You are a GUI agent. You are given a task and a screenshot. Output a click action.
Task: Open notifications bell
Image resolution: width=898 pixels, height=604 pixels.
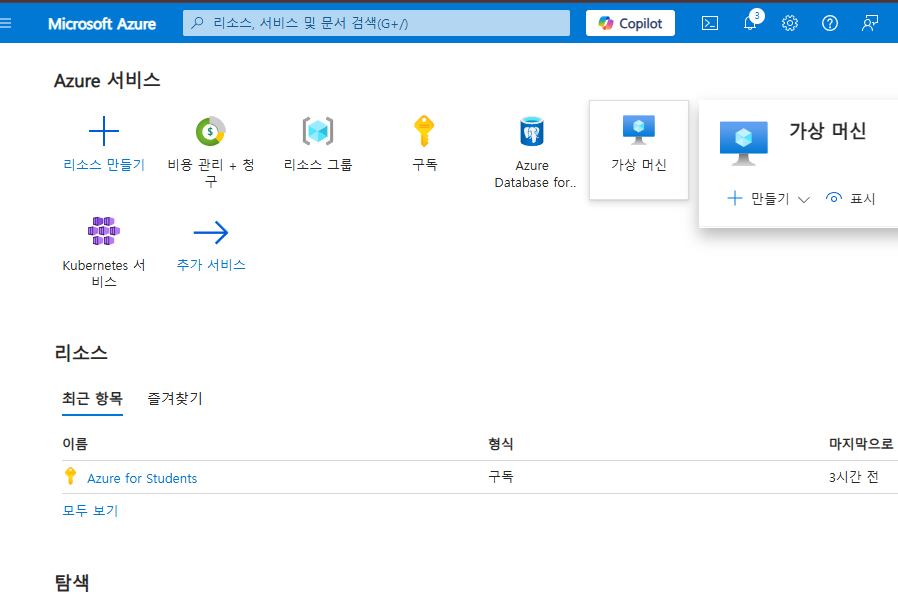pyautogui.click(x=750, y=23)
